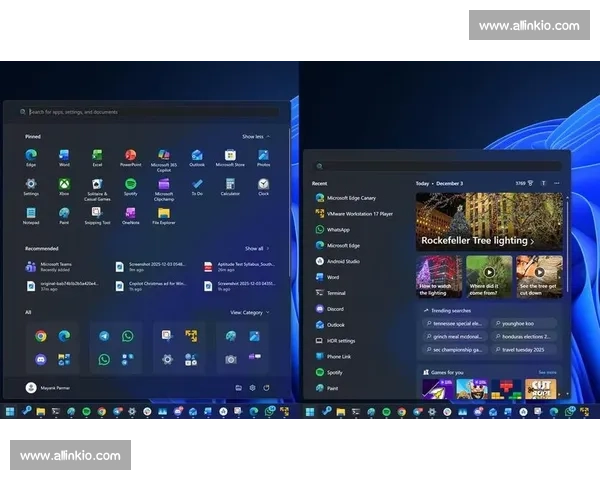Open the Rockefeller Tree lighting headline
Viewport: 600px width, 480px height.
click(x=477, y=241)
